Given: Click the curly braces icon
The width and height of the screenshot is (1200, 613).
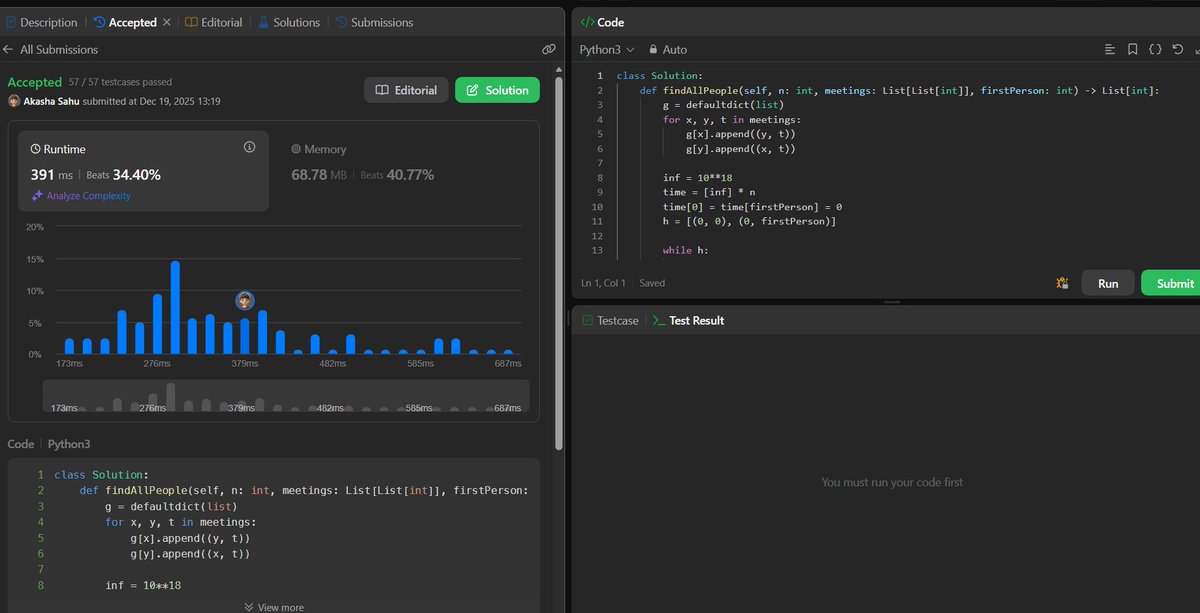Looking at the screenshot, I should coord(1155,49).
